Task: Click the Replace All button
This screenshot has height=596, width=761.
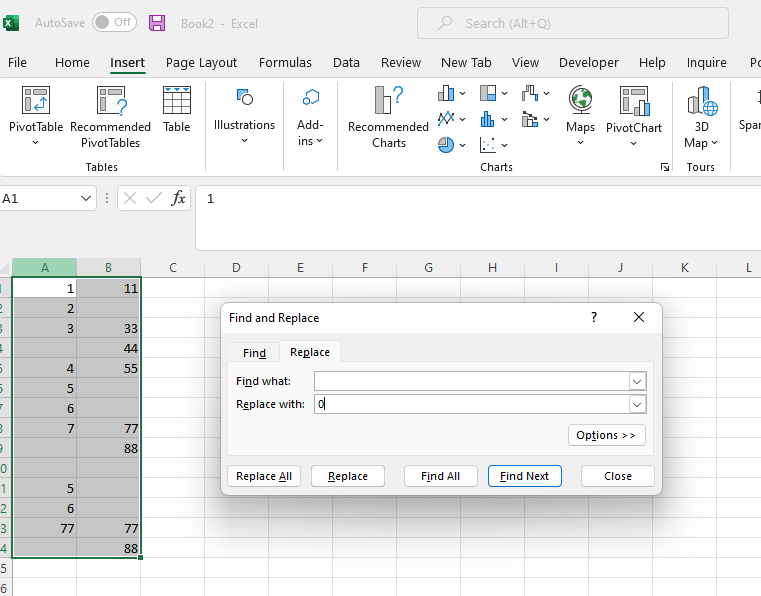Action: click(264, 476)
